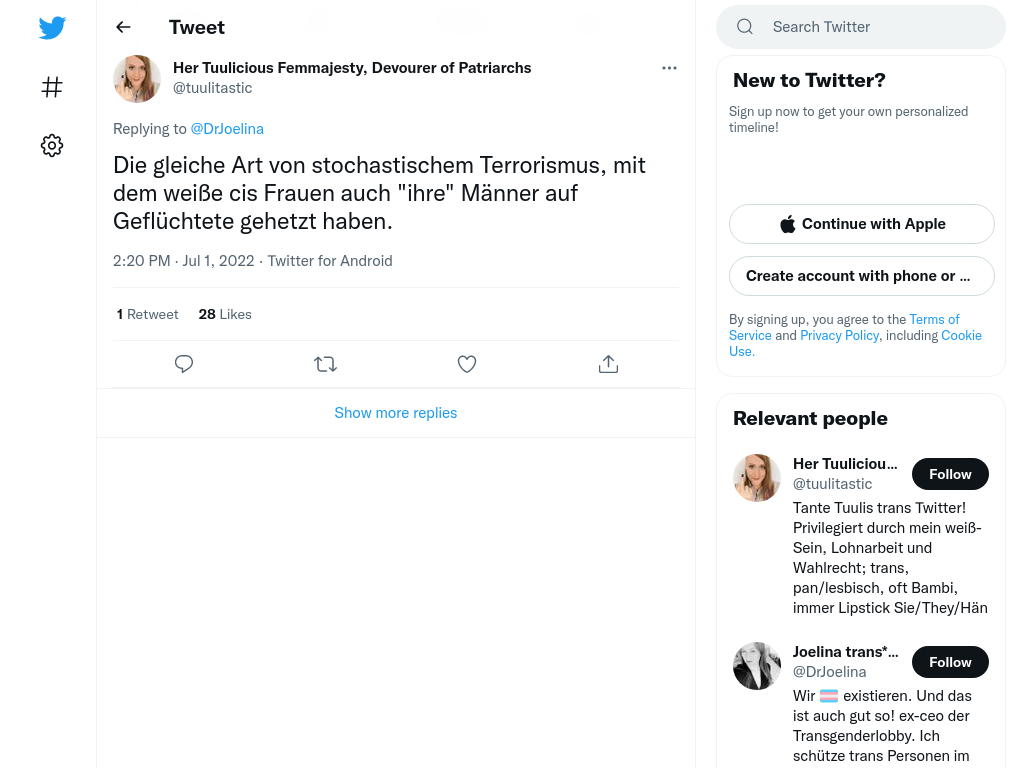The image size is (1024, 768).
Task: Follow the @tuulitastic account
Action: [950, 474]
